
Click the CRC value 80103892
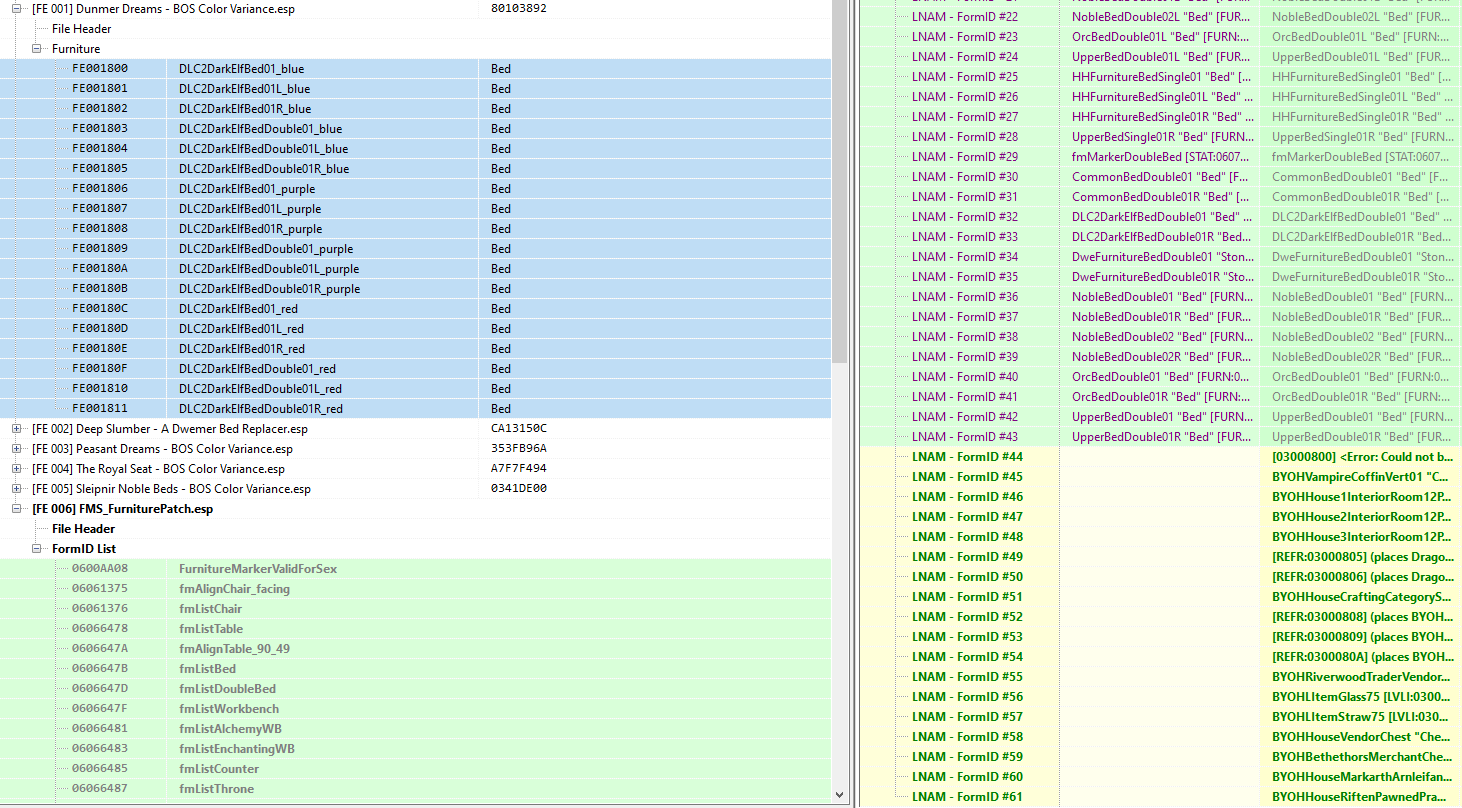point(519,9)
